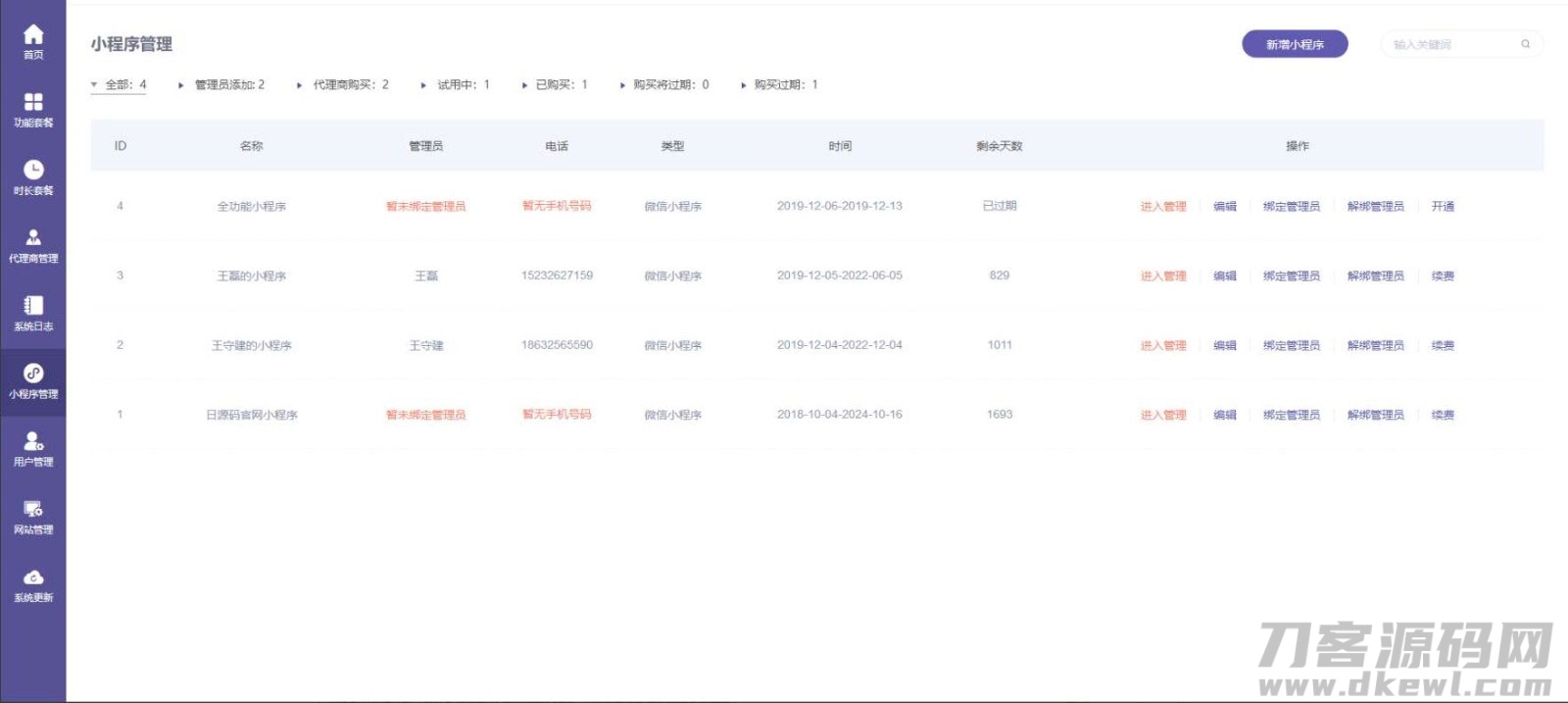
Task: Switch to 购买过期: 1 filter tab
Action: [785, 85]
